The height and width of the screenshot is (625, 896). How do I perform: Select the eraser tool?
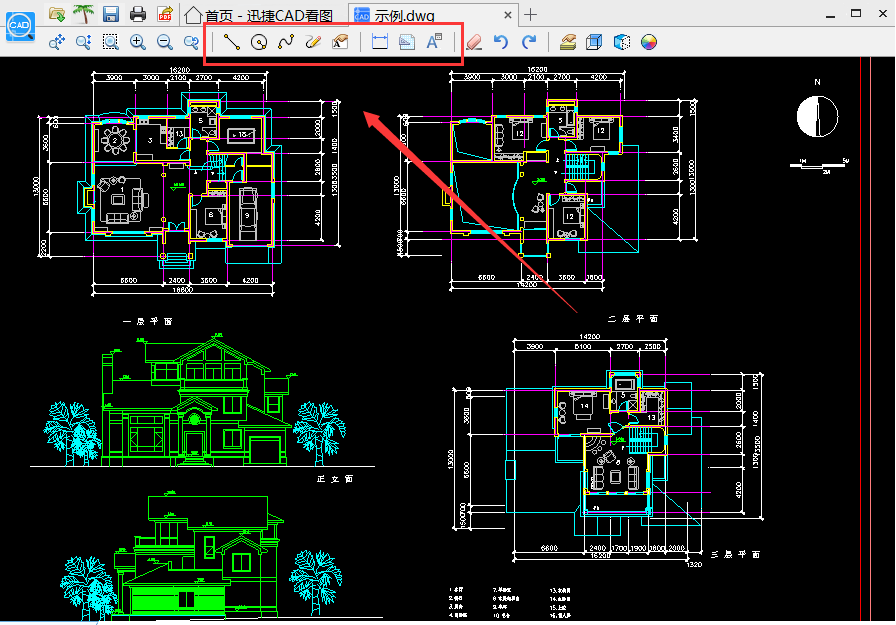(x=474, y=42)
